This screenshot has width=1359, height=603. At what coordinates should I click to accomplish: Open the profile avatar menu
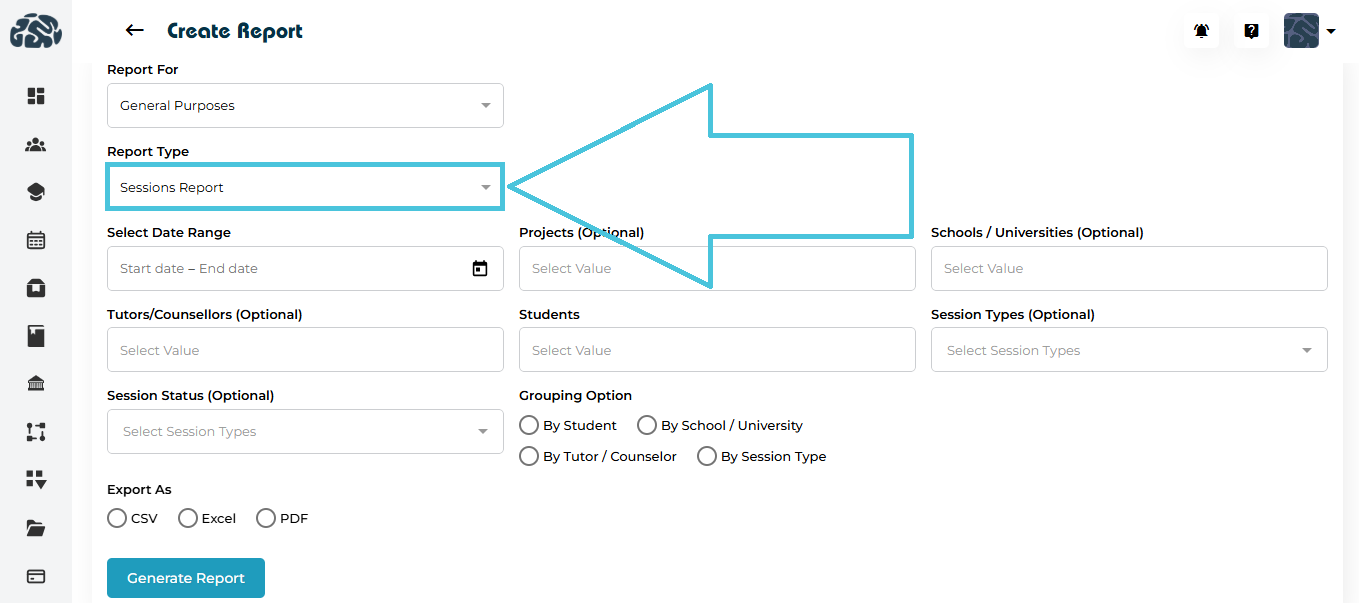coord(1310,31)
